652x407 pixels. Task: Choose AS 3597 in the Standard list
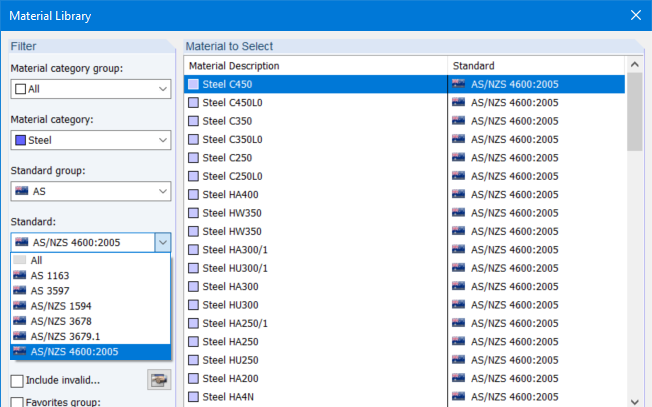pyautogui.click(x=91, y=291)
